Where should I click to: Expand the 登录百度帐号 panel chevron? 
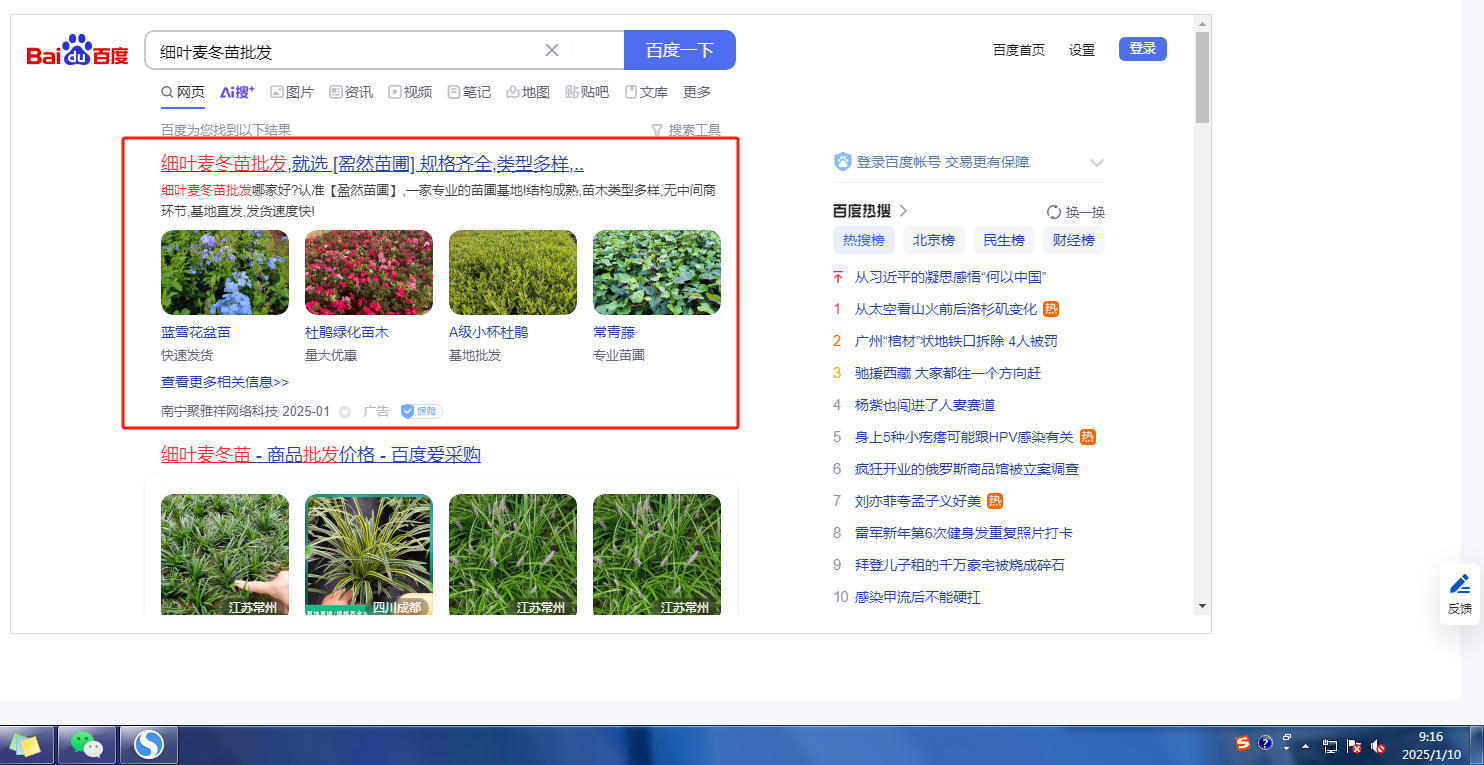click(1096, 162)
